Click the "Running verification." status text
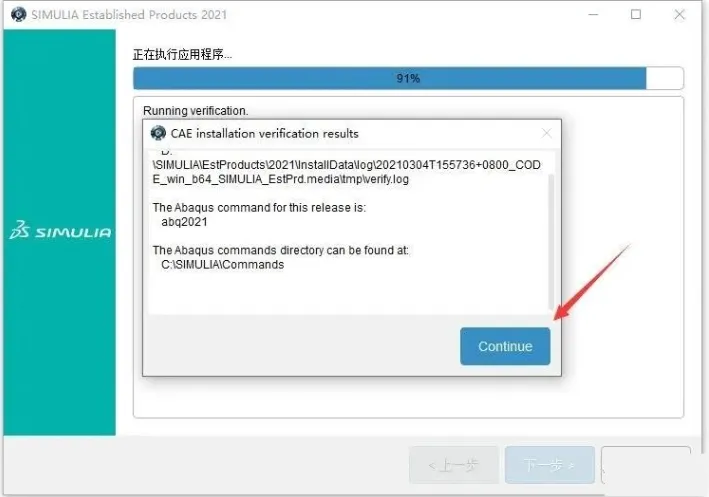This screenshot has width=709, height=497. (195, 111)
